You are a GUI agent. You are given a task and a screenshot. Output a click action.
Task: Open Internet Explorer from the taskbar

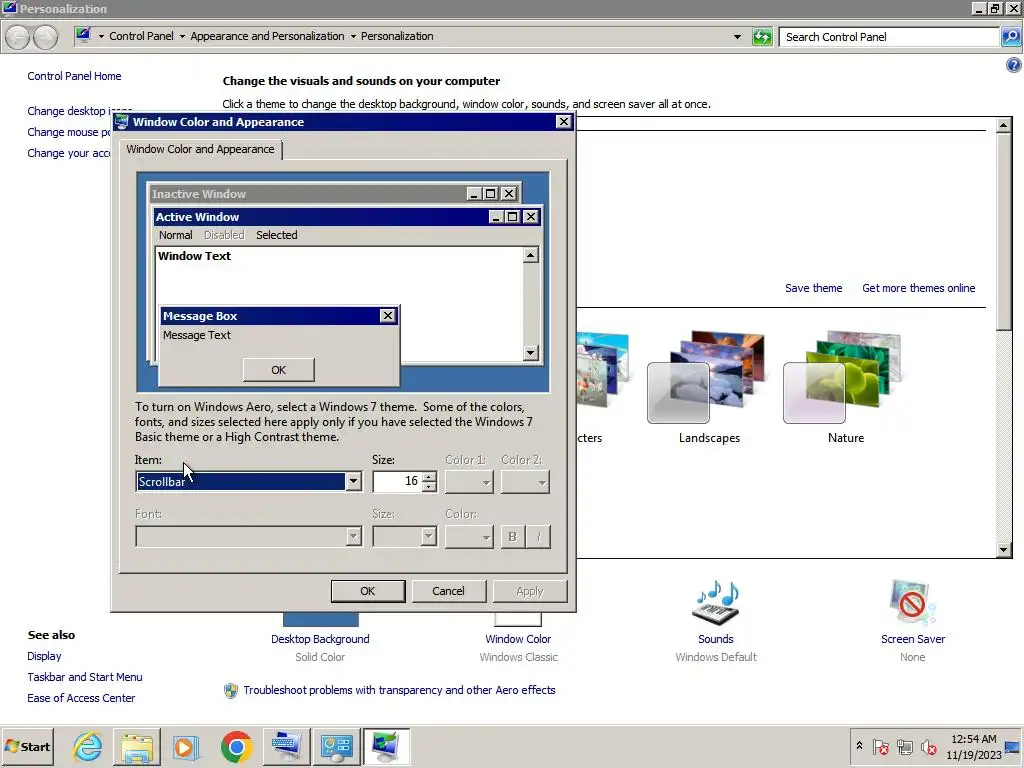[x=88, y=746]
